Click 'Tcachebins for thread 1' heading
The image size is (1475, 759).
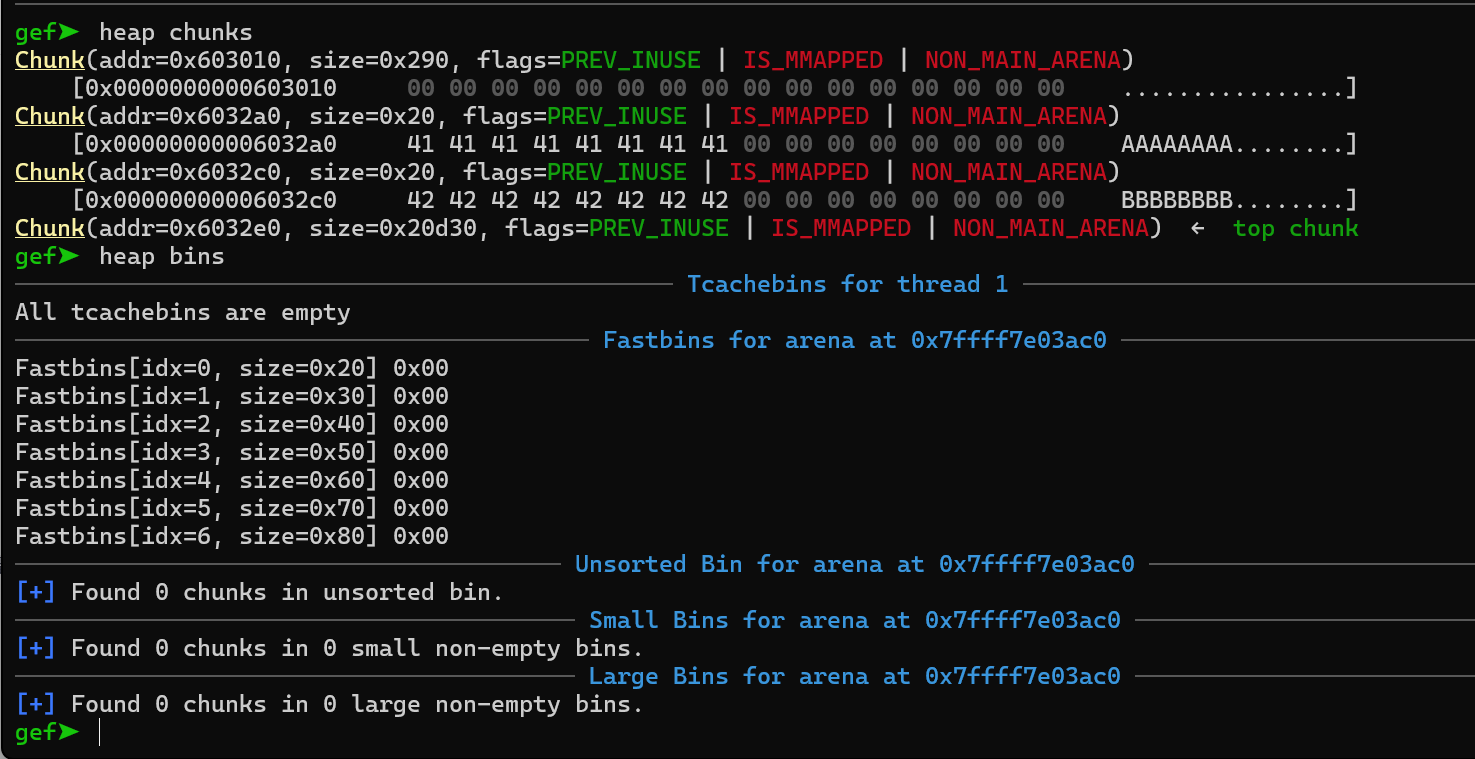[847, 284]
